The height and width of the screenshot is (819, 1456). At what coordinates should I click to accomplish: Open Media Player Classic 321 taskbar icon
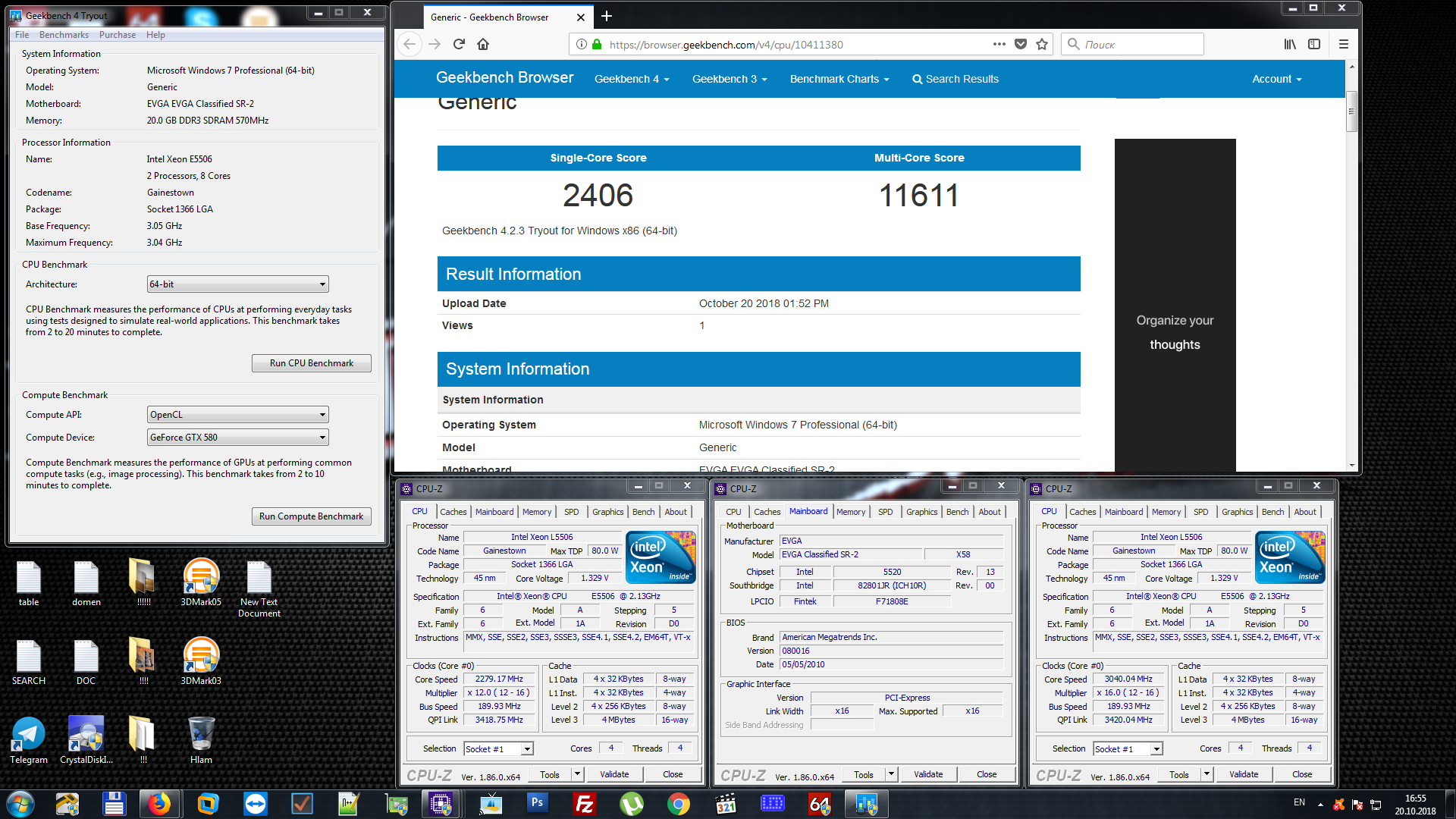coord(726,804)
